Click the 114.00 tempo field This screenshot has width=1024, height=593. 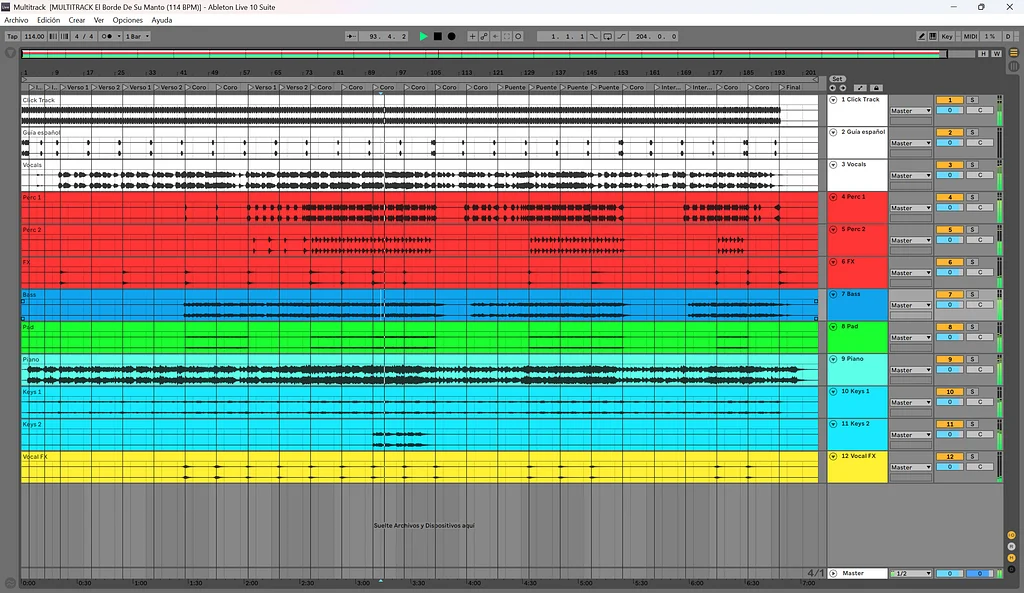tap(34, 37)
